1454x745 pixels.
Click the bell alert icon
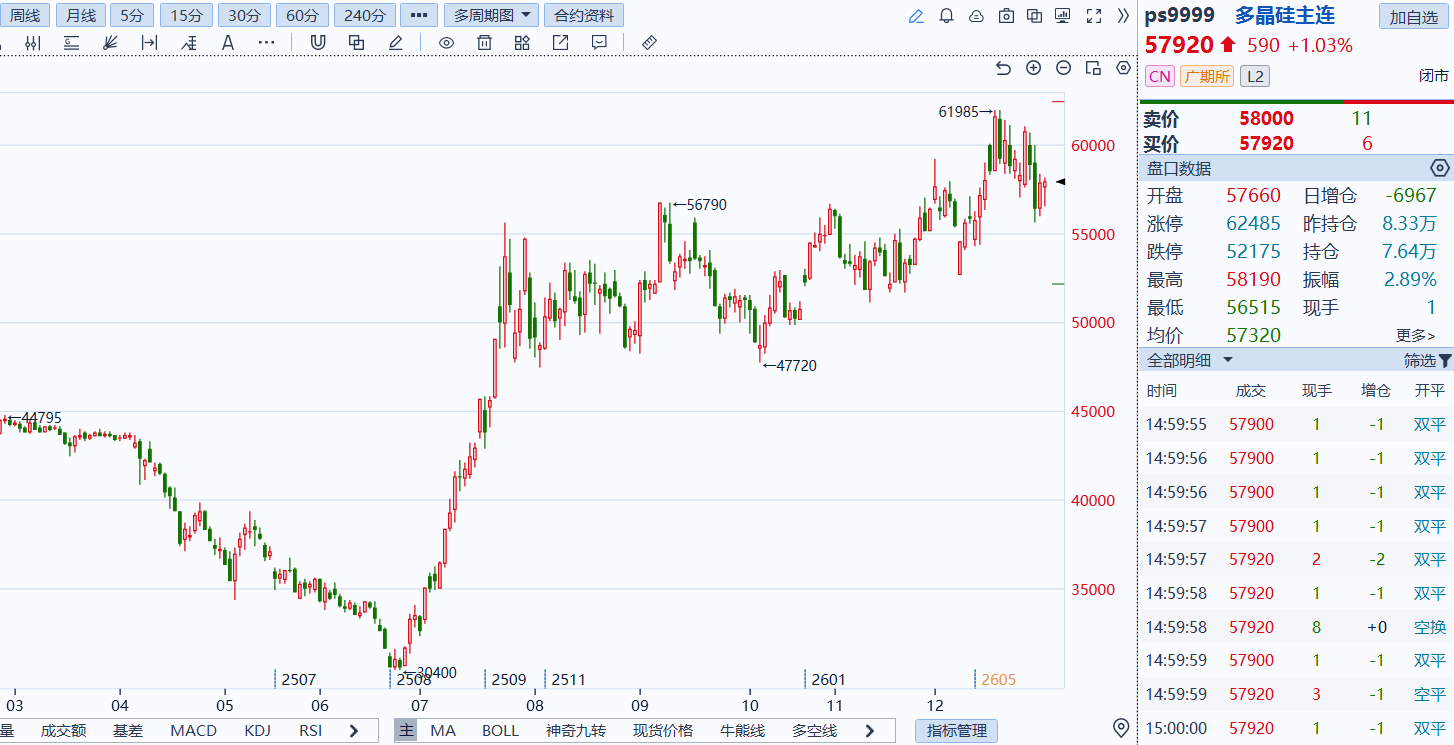point(946,16)
